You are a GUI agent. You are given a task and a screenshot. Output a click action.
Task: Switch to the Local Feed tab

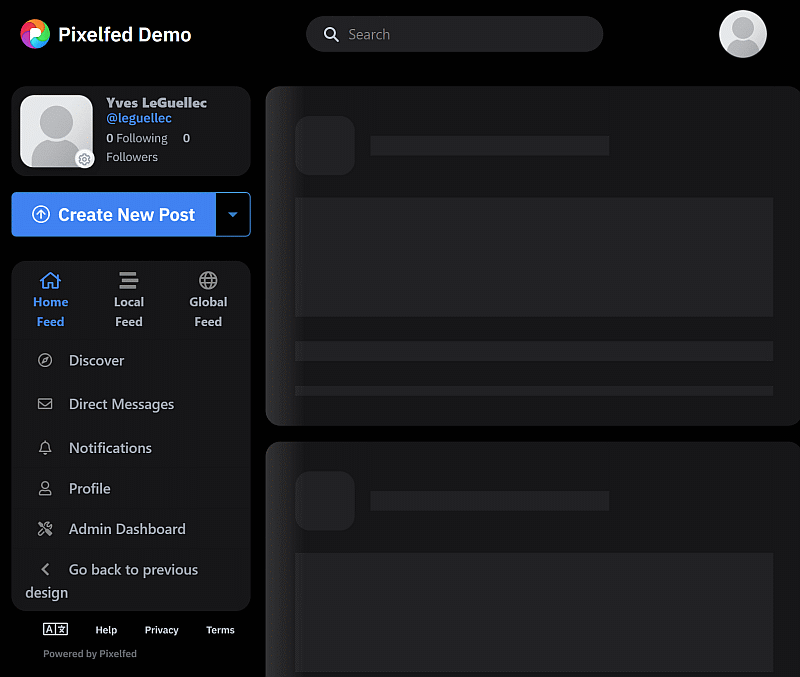click(x=129, y=300)
